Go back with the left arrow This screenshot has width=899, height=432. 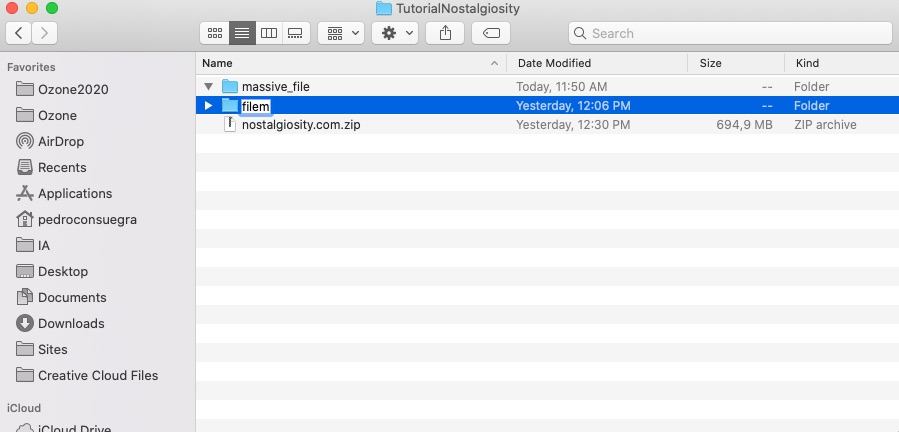(x=19, y=33)
